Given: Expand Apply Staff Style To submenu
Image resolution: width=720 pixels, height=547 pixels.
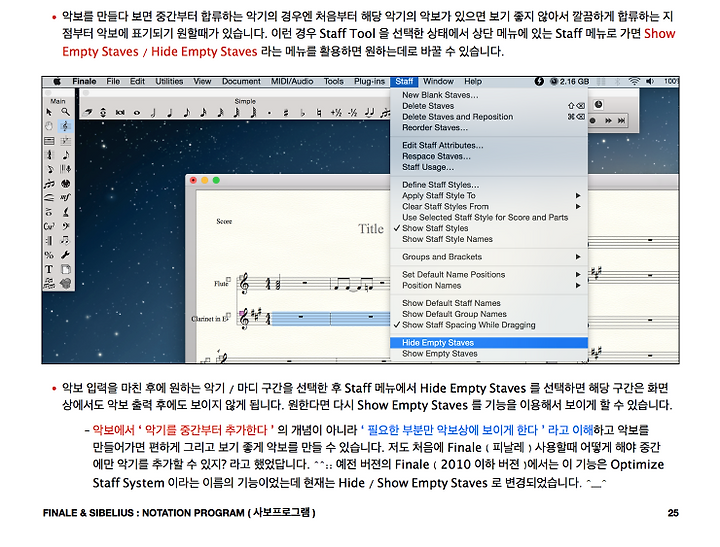Looking at the screenshot, I should (x=489, y=196).
